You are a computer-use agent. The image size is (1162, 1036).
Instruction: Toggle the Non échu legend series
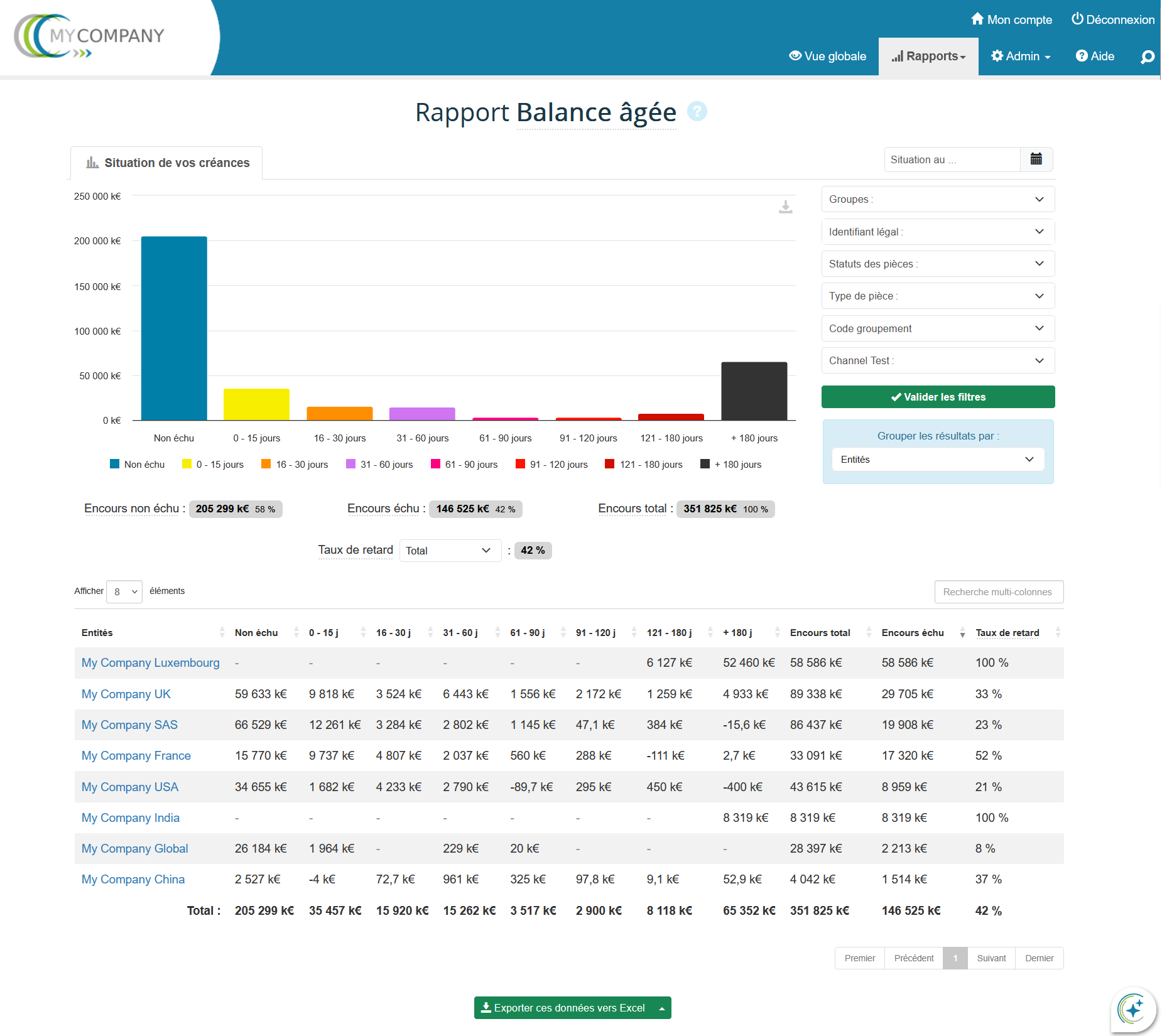(x=138, y=465)
